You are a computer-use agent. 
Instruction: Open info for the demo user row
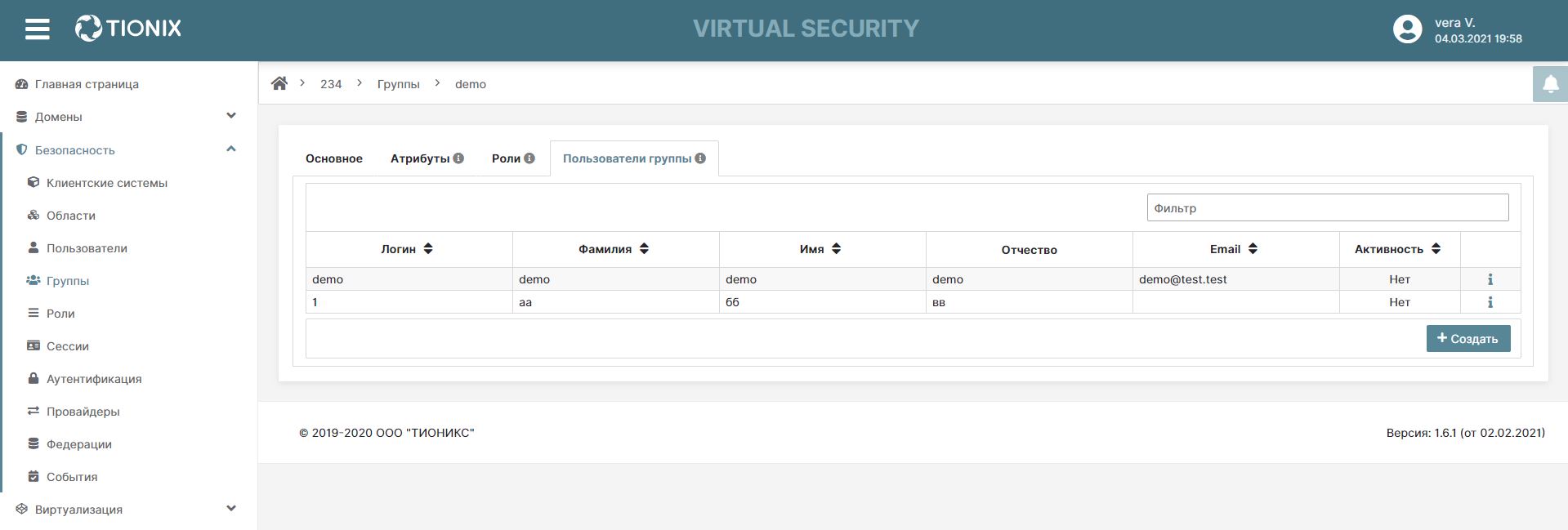1490,279
